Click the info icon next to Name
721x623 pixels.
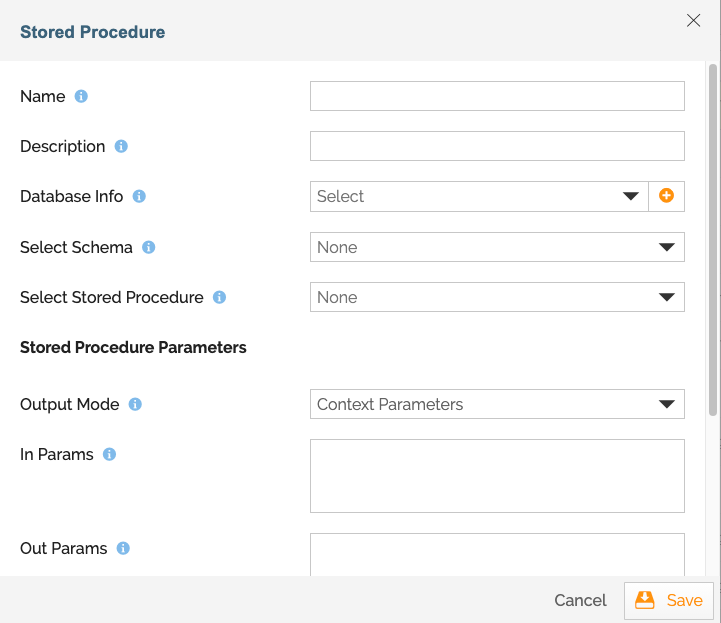(82, 97)
